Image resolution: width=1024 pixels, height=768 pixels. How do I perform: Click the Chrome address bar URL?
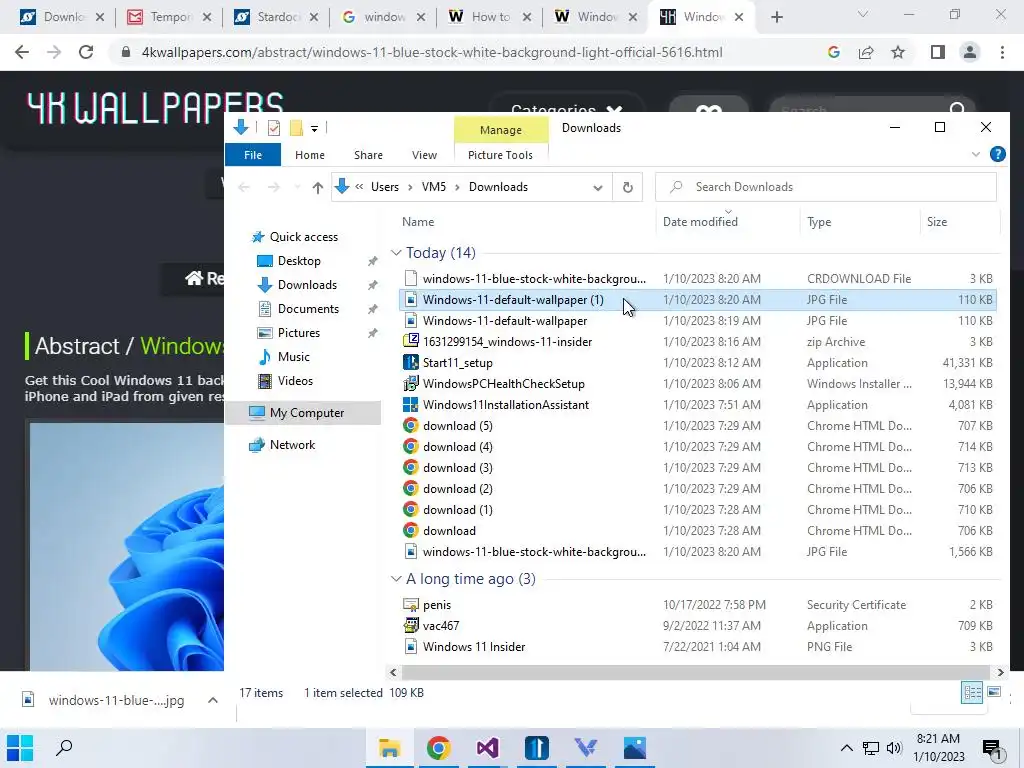432,52
